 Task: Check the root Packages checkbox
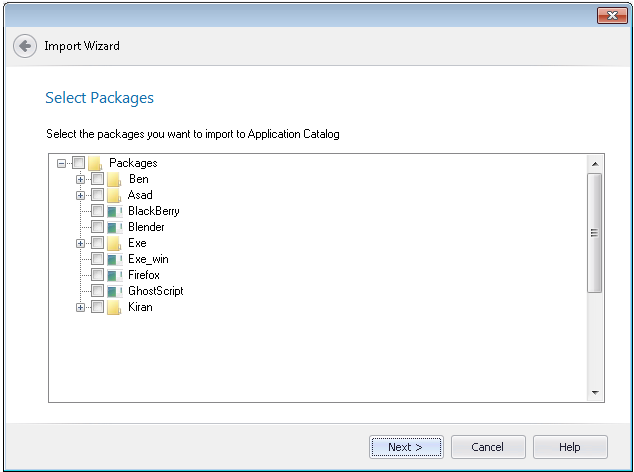78,163
